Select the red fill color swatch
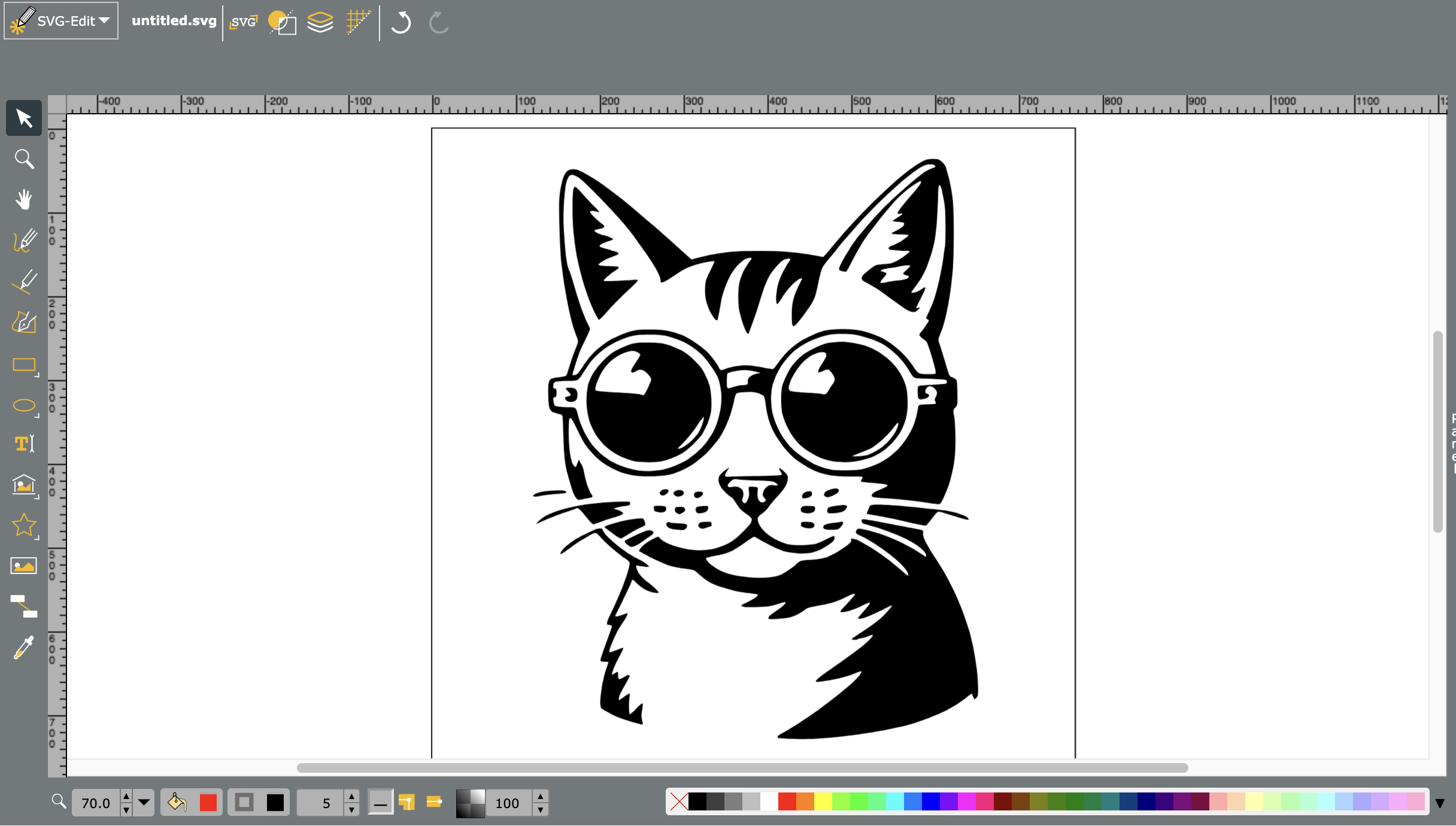The height and width of the screenshot is (826, 1456). coord(208,803)
